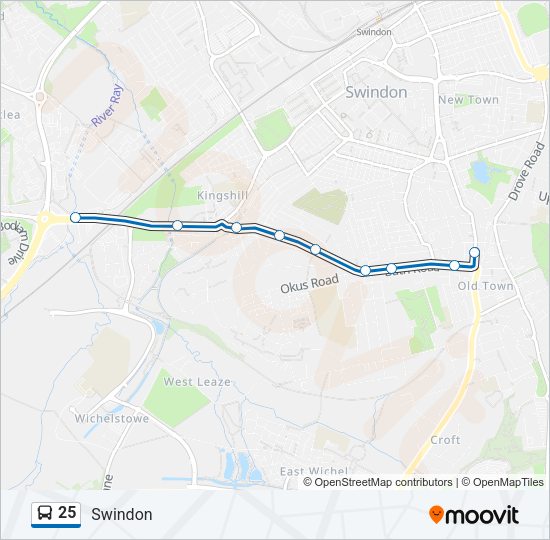Click the westernmost stop marker on route
550x540 pixels.
coord(75,218)
